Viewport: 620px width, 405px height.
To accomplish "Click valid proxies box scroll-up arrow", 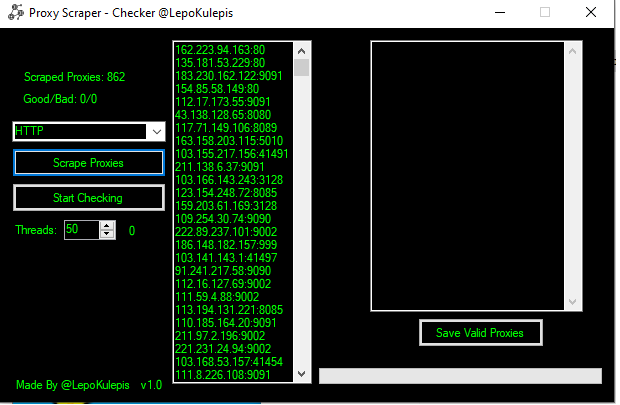I will pyautogui.click(x=573, y=49).
